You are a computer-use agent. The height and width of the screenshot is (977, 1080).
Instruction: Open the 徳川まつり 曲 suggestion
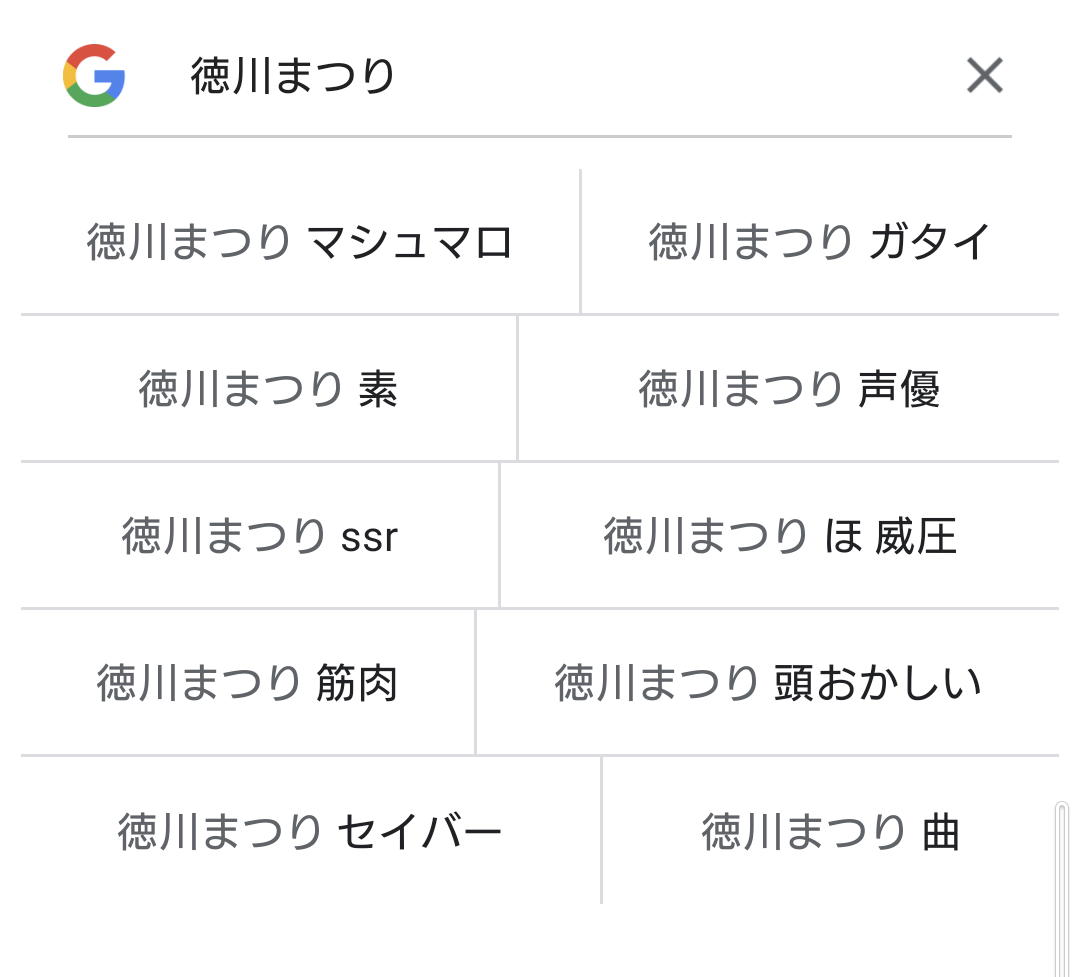[830, 831]
